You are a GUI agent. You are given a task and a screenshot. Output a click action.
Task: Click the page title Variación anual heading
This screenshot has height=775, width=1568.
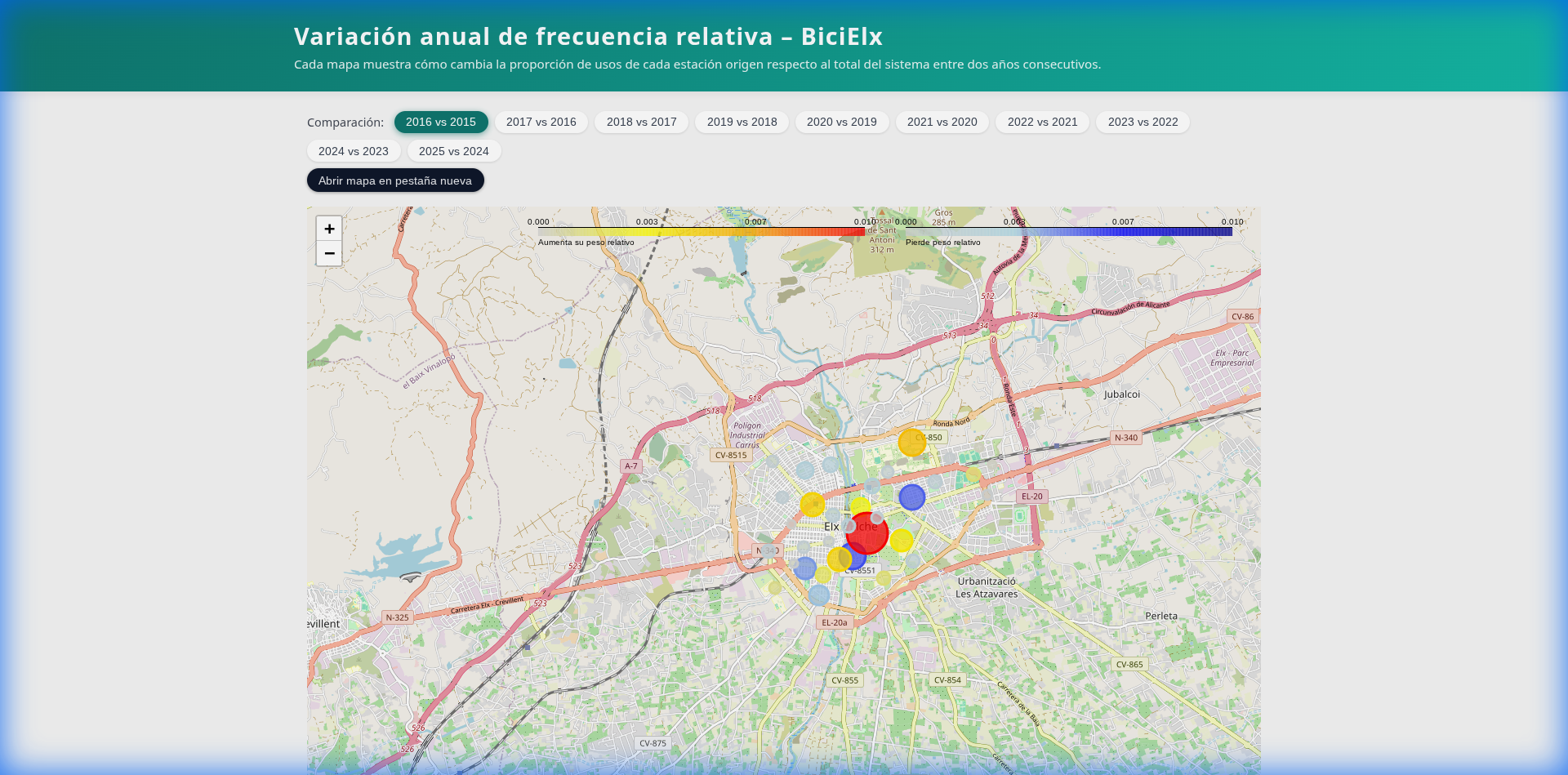(588, 37)
